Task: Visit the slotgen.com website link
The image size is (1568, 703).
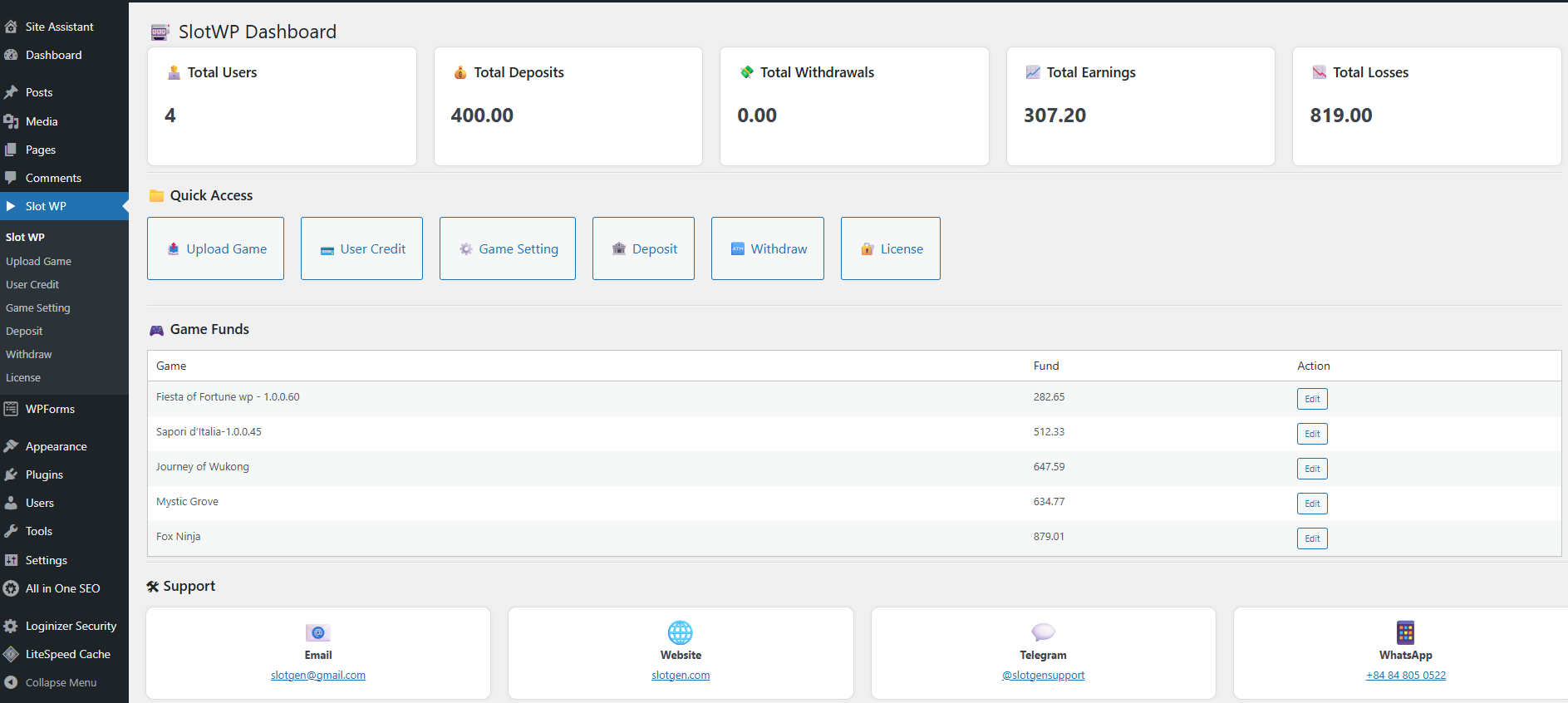Action: (681, 676)
